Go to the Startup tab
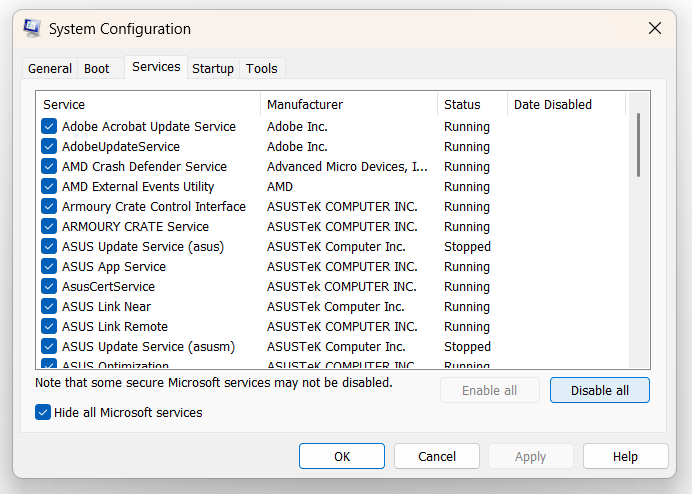The width and height of the screenshot is (692, 494). point(213,68)
